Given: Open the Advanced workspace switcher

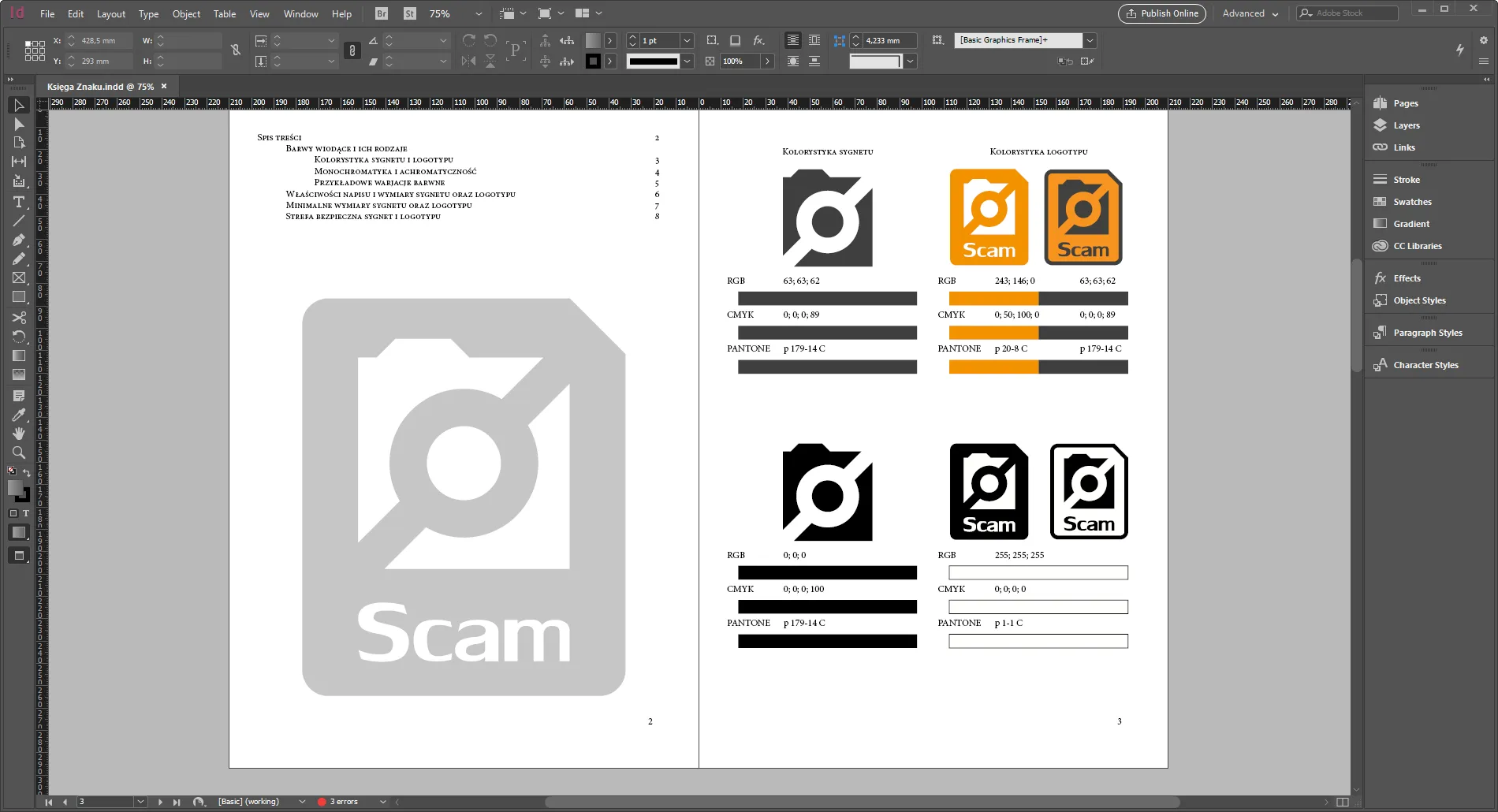Looking at the screenshot, I should coord(1250,13).
